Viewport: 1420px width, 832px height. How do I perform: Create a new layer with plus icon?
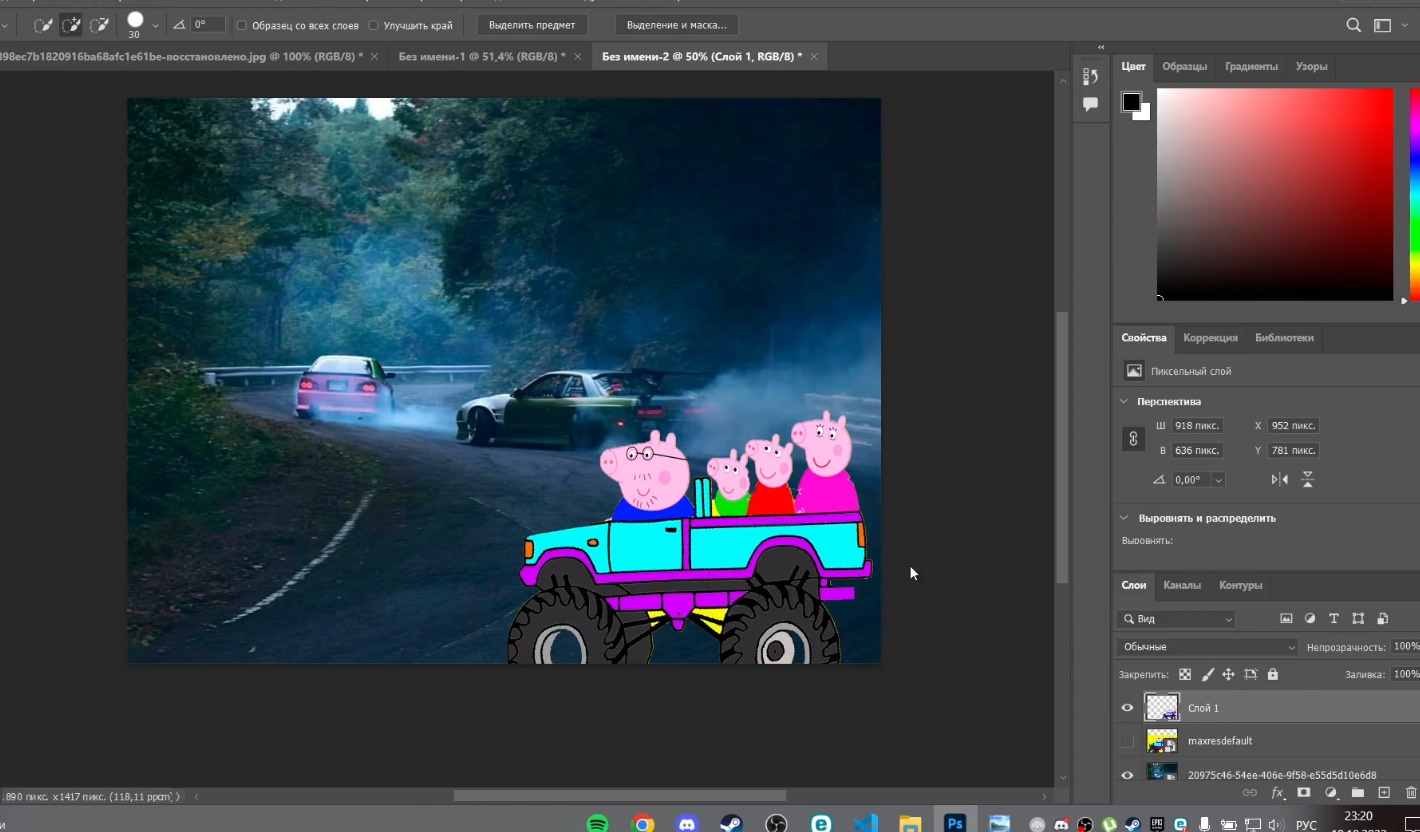pos(1384,793)
